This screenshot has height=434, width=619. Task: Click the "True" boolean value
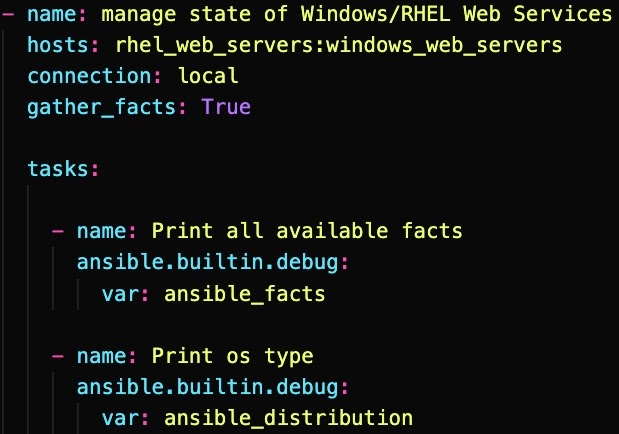pyautogui.click(x=226, y=107)
